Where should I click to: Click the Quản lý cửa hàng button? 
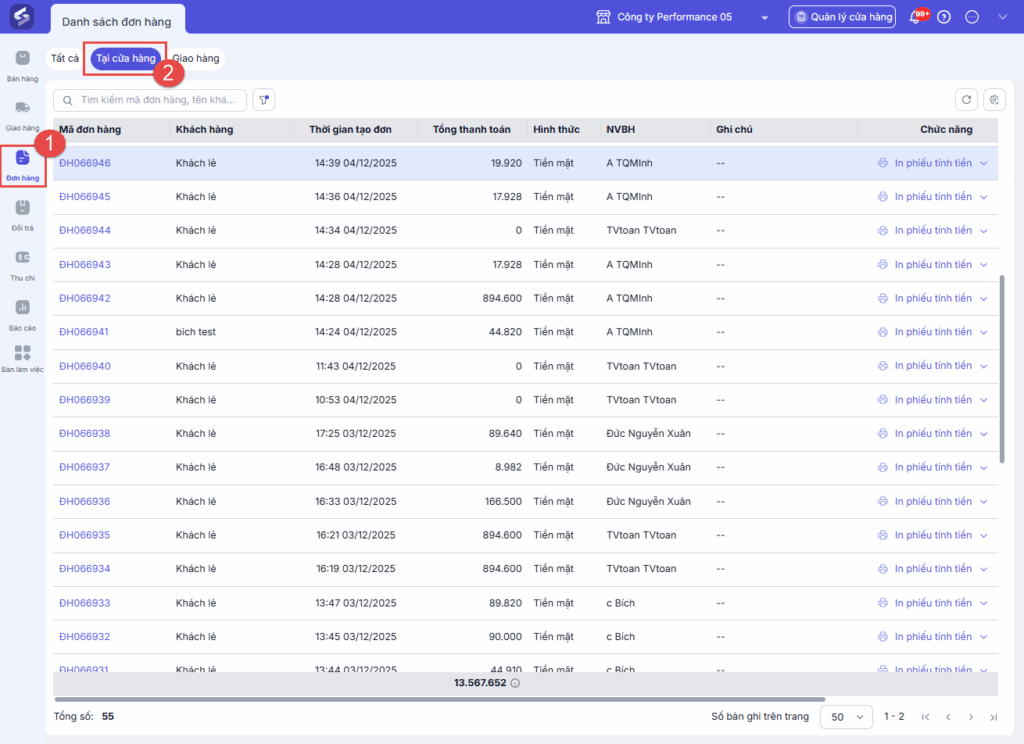point(841,17)
